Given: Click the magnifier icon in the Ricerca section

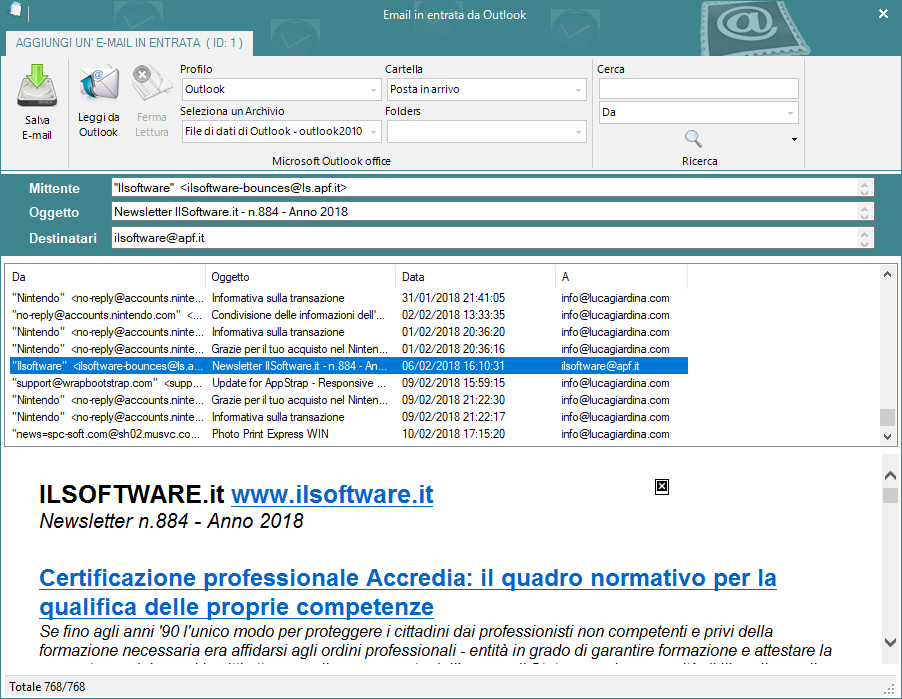Looking at the screenshot, I should (x=694, y=140).
